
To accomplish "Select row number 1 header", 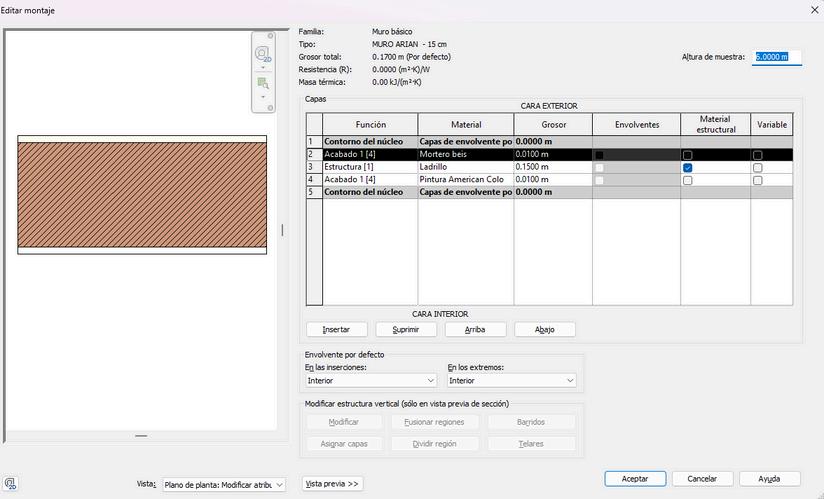I will [x=314, y=141].
